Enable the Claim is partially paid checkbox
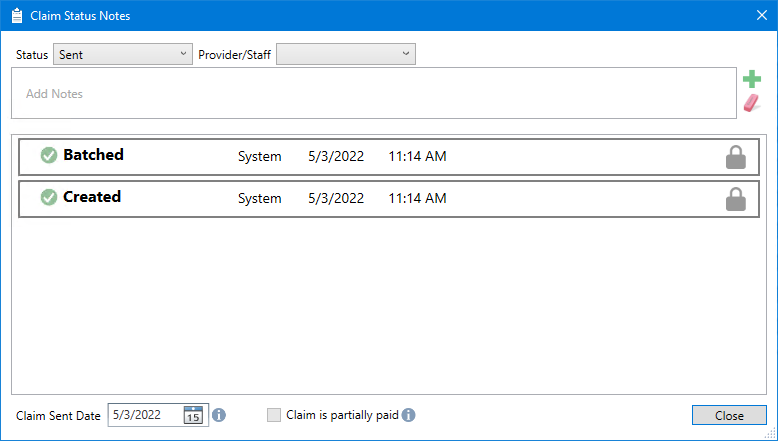 tap(274, 415)
